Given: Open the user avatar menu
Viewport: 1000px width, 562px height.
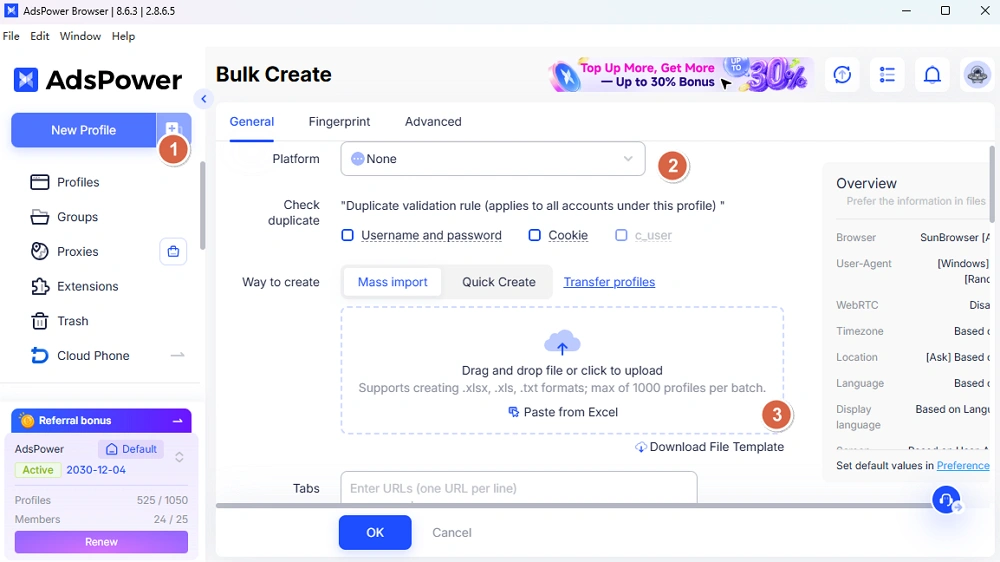Looking at the screenshot, I should (x=977, y=75).
